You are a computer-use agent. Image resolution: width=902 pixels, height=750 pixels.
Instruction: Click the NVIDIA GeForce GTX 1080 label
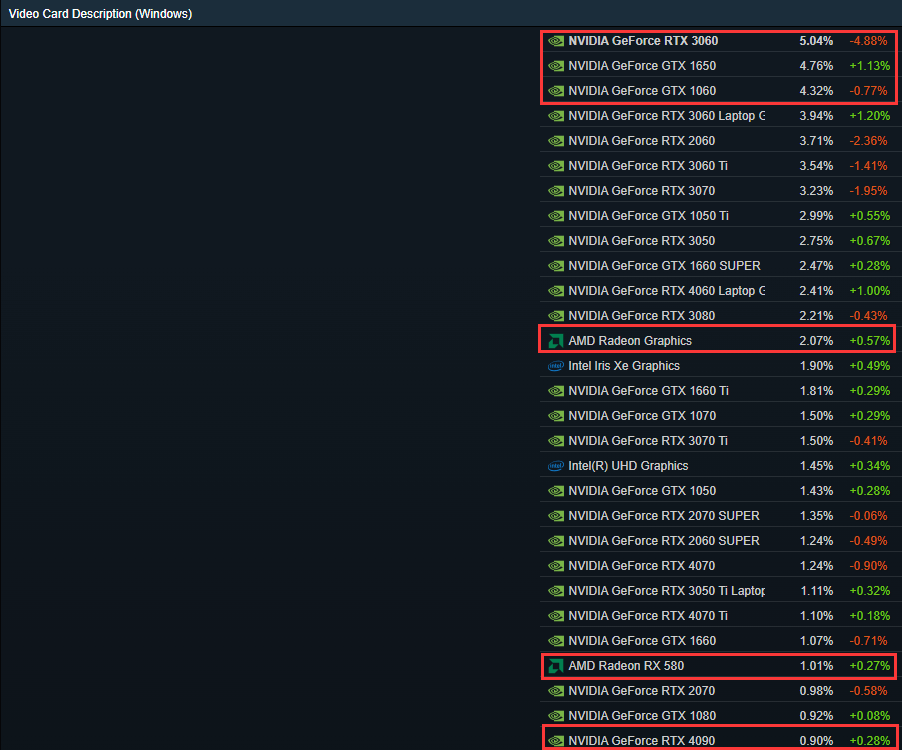(641, 716)
